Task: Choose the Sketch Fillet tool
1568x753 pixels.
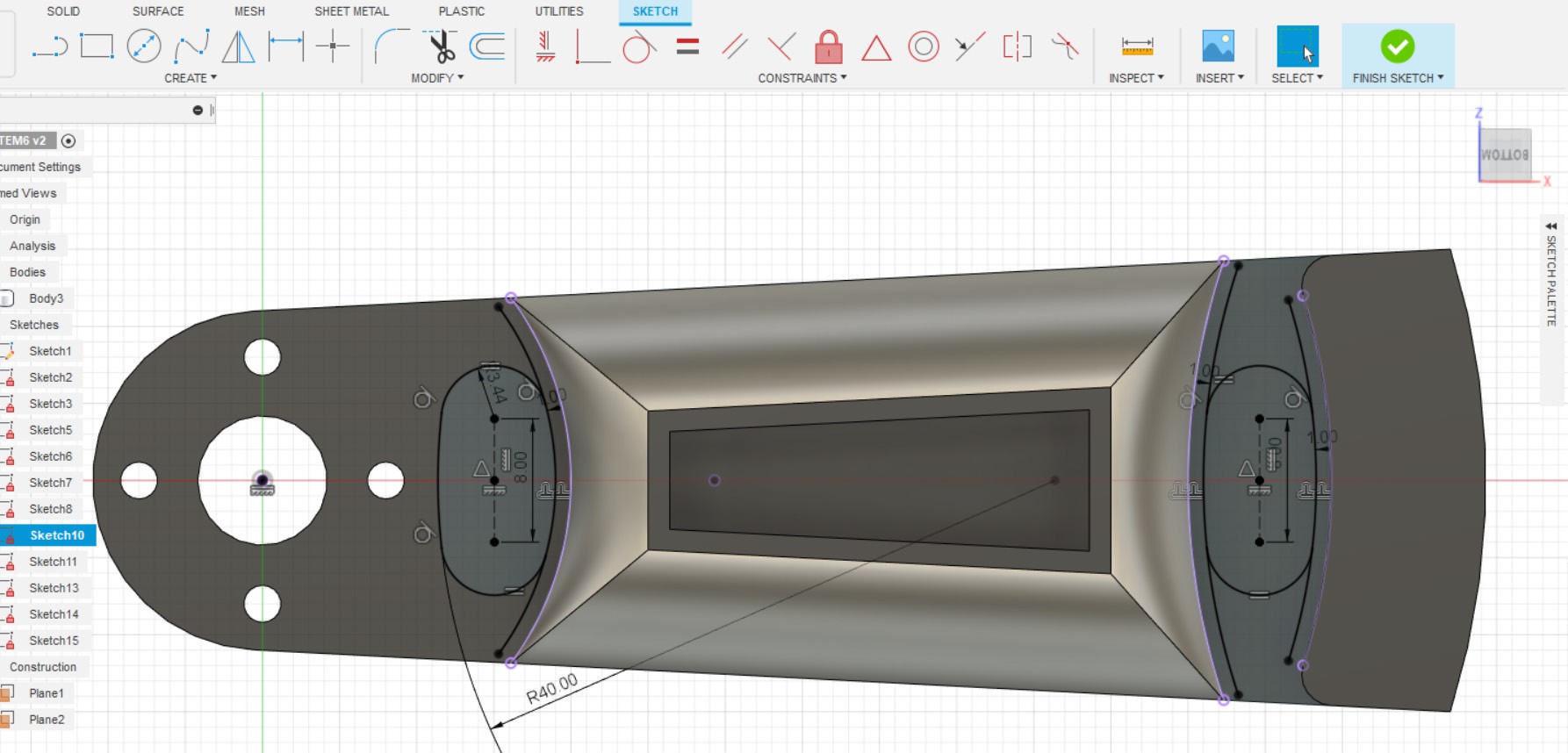Action: [391, 47]
